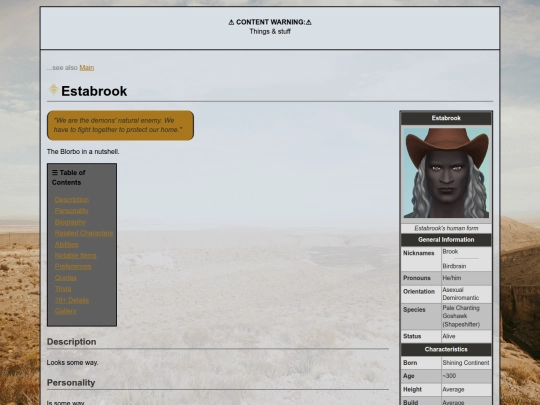This screenshot has width=540, height=405.
Task: Select the nickname 'Brook'
Action: (450, 251)
